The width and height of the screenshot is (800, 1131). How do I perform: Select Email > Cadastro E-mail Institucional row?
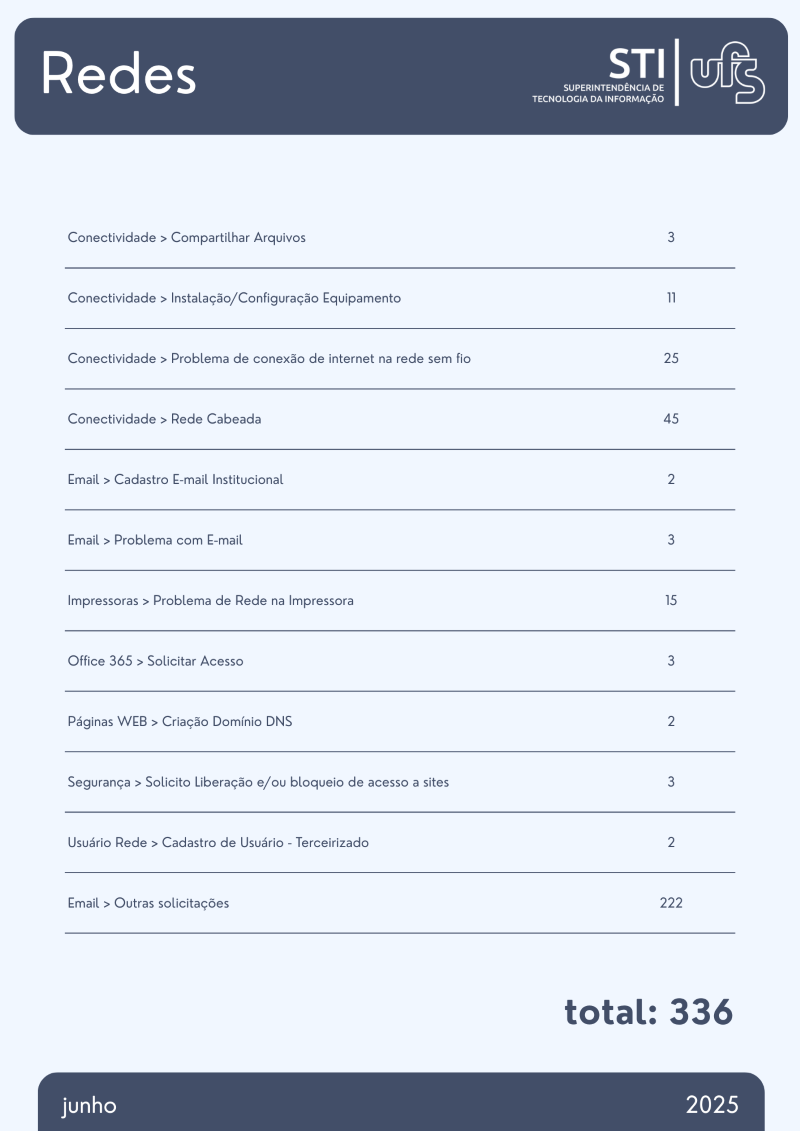(175, 480)
